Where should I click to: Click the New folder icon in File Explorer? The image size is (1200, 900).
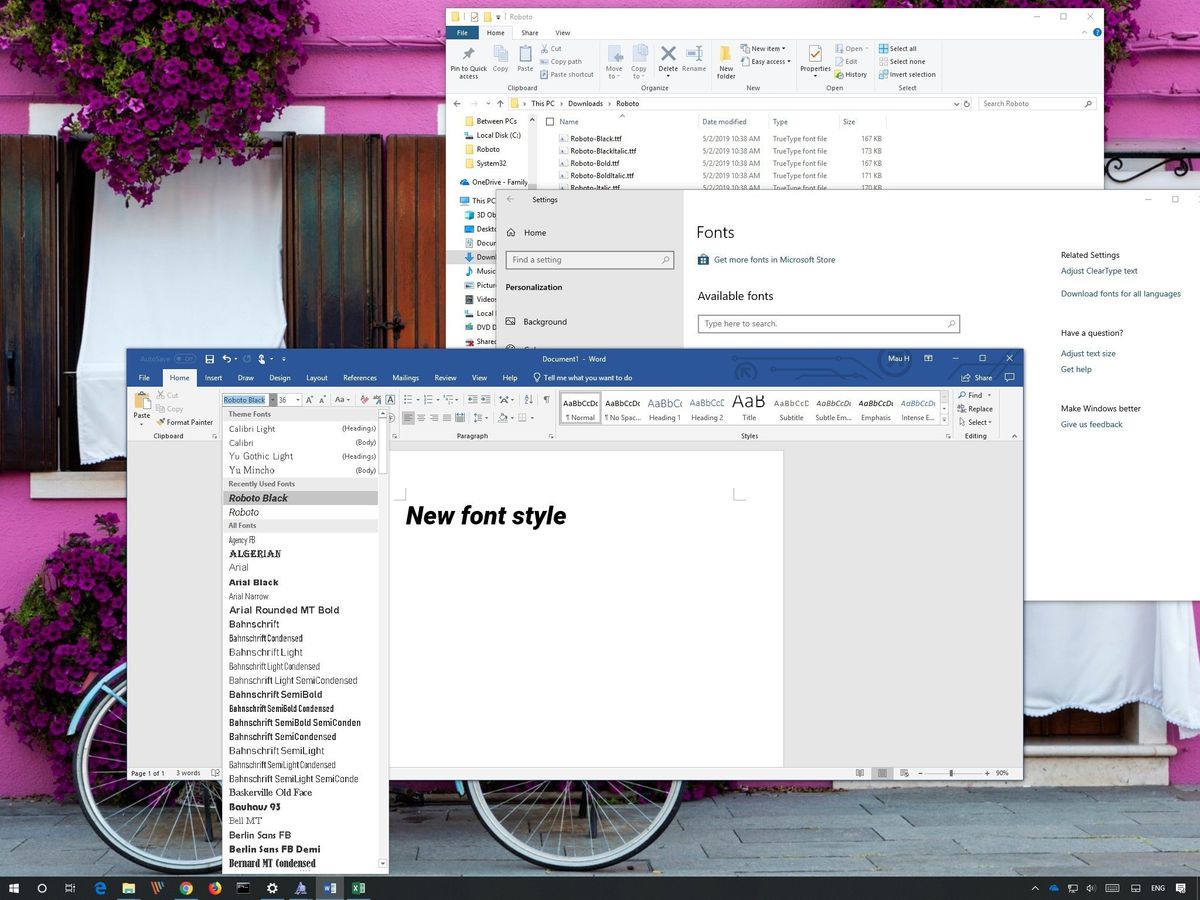726,64
